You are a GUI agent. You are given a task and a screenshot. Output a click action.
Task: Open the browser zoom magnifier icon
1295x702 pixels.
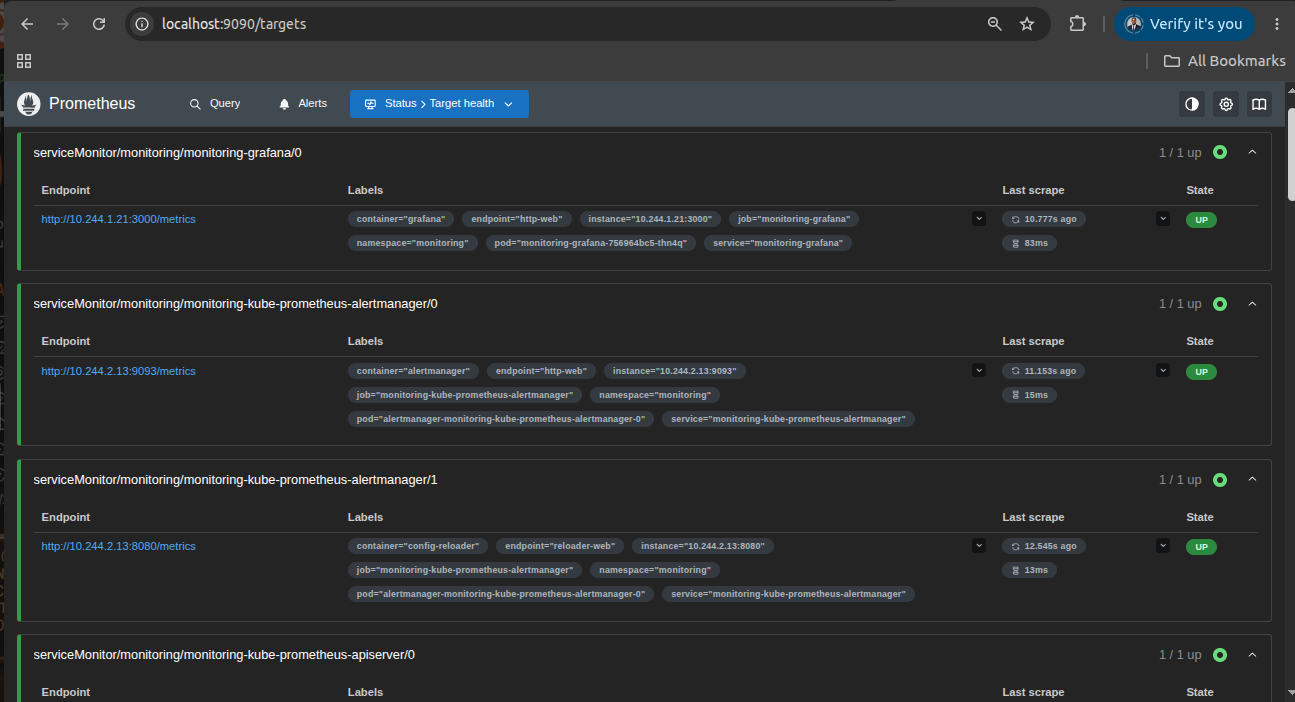(995, 24)
